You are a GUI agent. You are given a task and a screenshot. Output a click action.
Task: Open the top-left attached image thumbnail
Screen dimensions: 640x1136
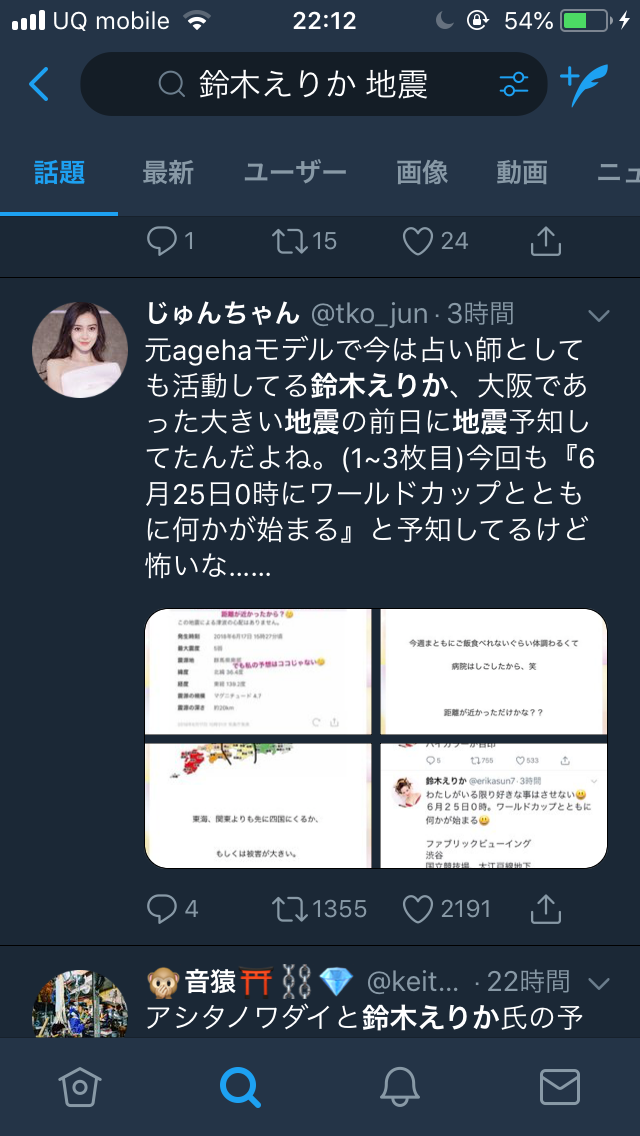coord(258,672)
